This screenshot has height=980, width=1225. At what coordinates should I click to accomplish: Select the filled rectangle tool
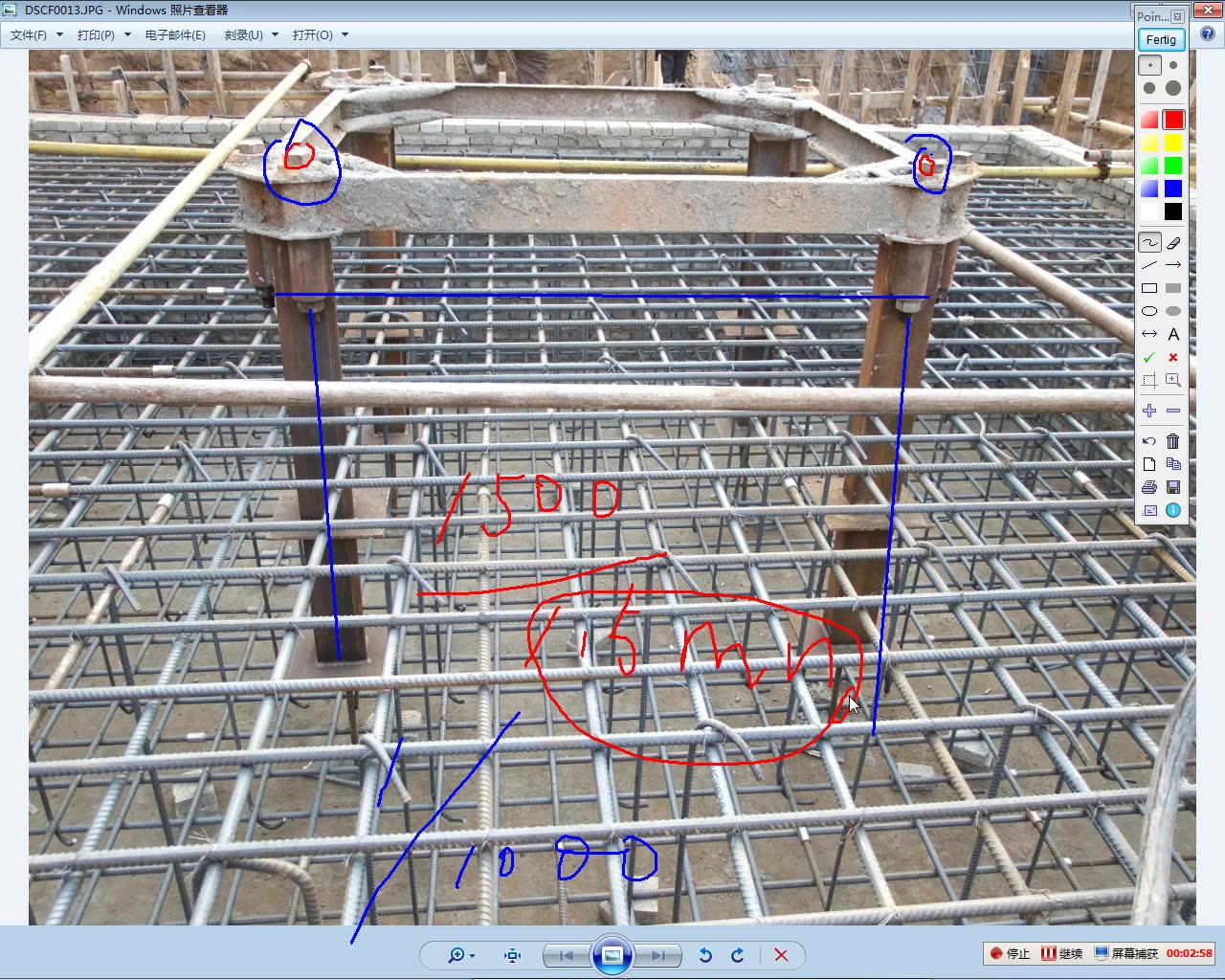pos(1173,288)
